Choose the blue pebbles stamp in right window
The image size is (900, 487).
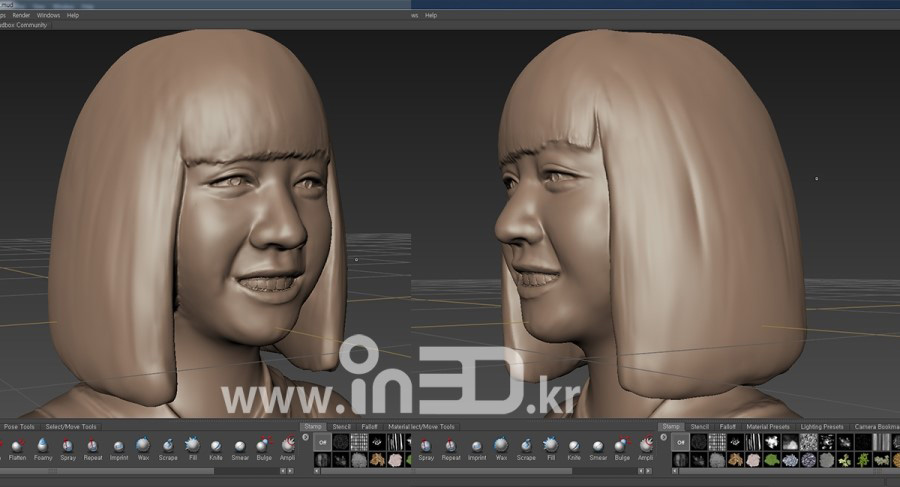click(790, 460)
